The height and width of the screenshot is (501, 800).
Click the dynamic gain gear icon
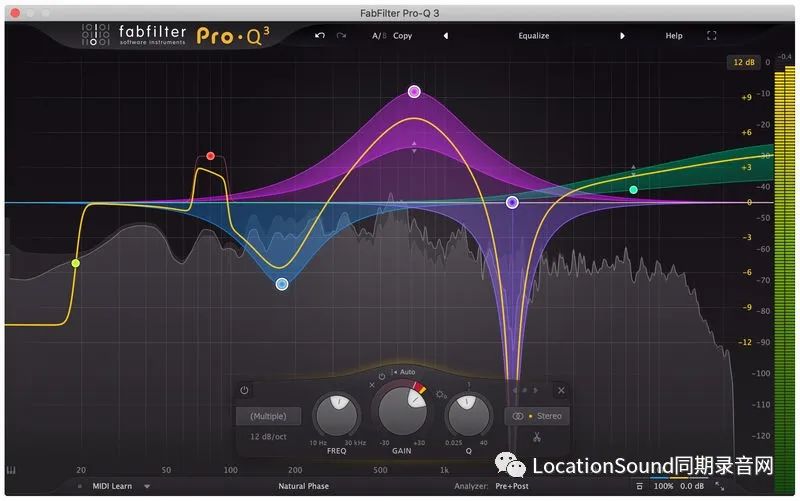[x=440, y=394]
